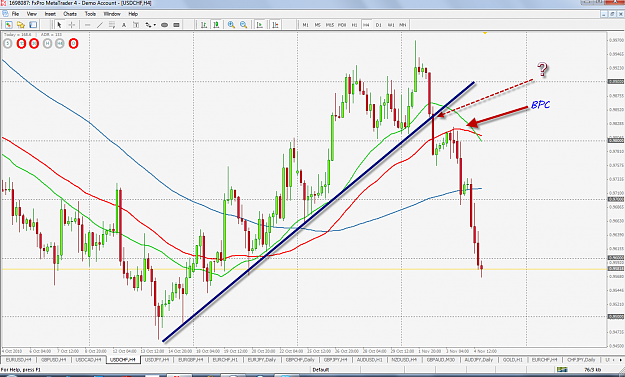The width and height of the screenshot is (625, 377).
Task: Switch to the AUDJPY,Daily chart tab
Action: pos(479,360)
